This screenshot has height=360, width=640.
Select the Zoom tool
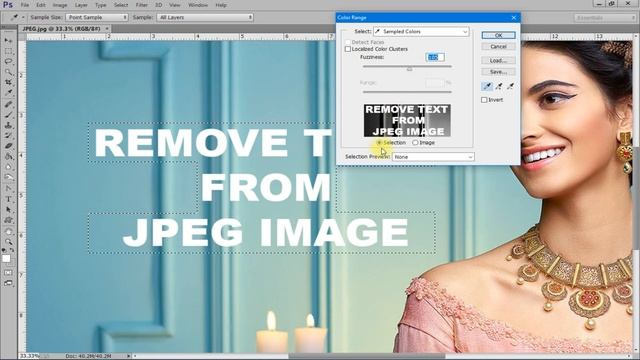[8, 242]
